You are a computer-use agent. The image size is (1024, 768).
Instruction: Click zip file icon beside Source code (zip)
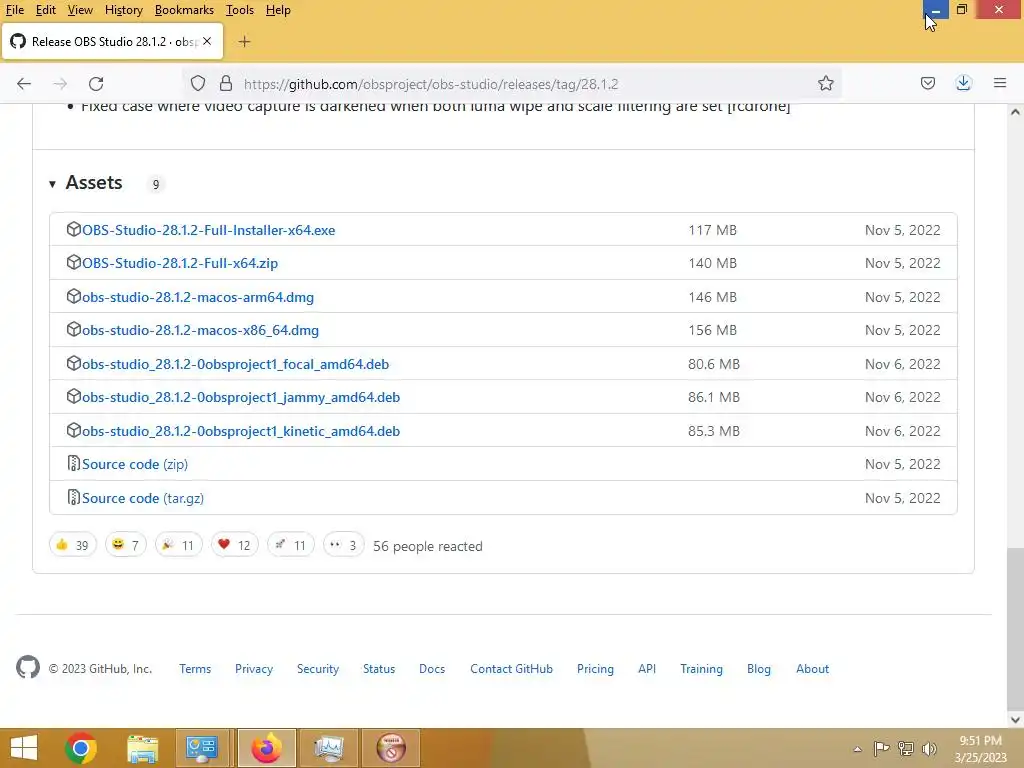coord(73,464)
